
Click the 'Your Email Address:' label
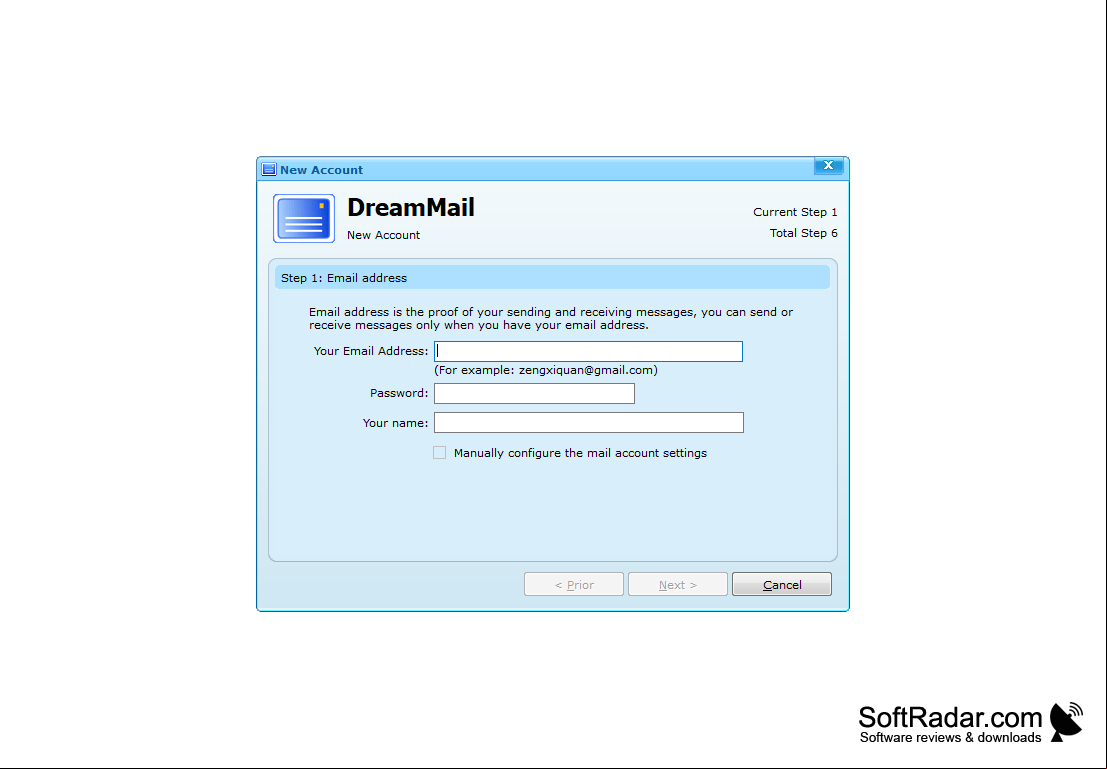pyautogui.click(x=371, y=351)
